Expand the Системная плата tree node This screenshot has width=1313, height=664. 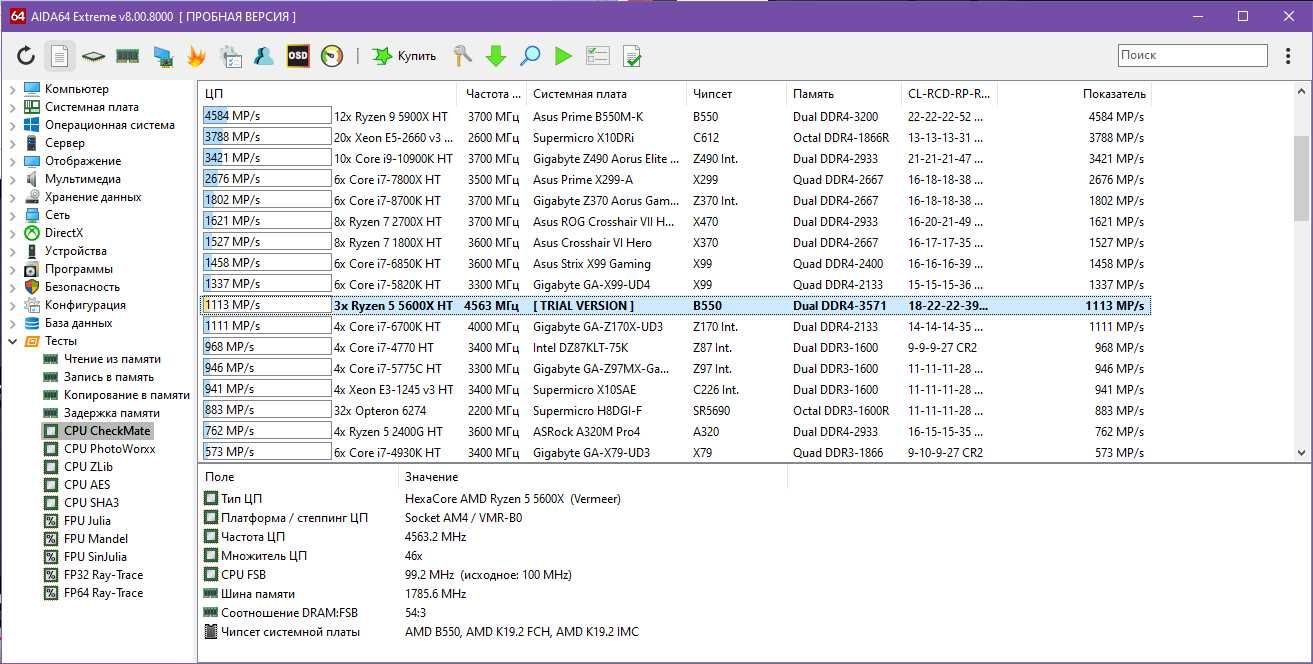point(12,107)
